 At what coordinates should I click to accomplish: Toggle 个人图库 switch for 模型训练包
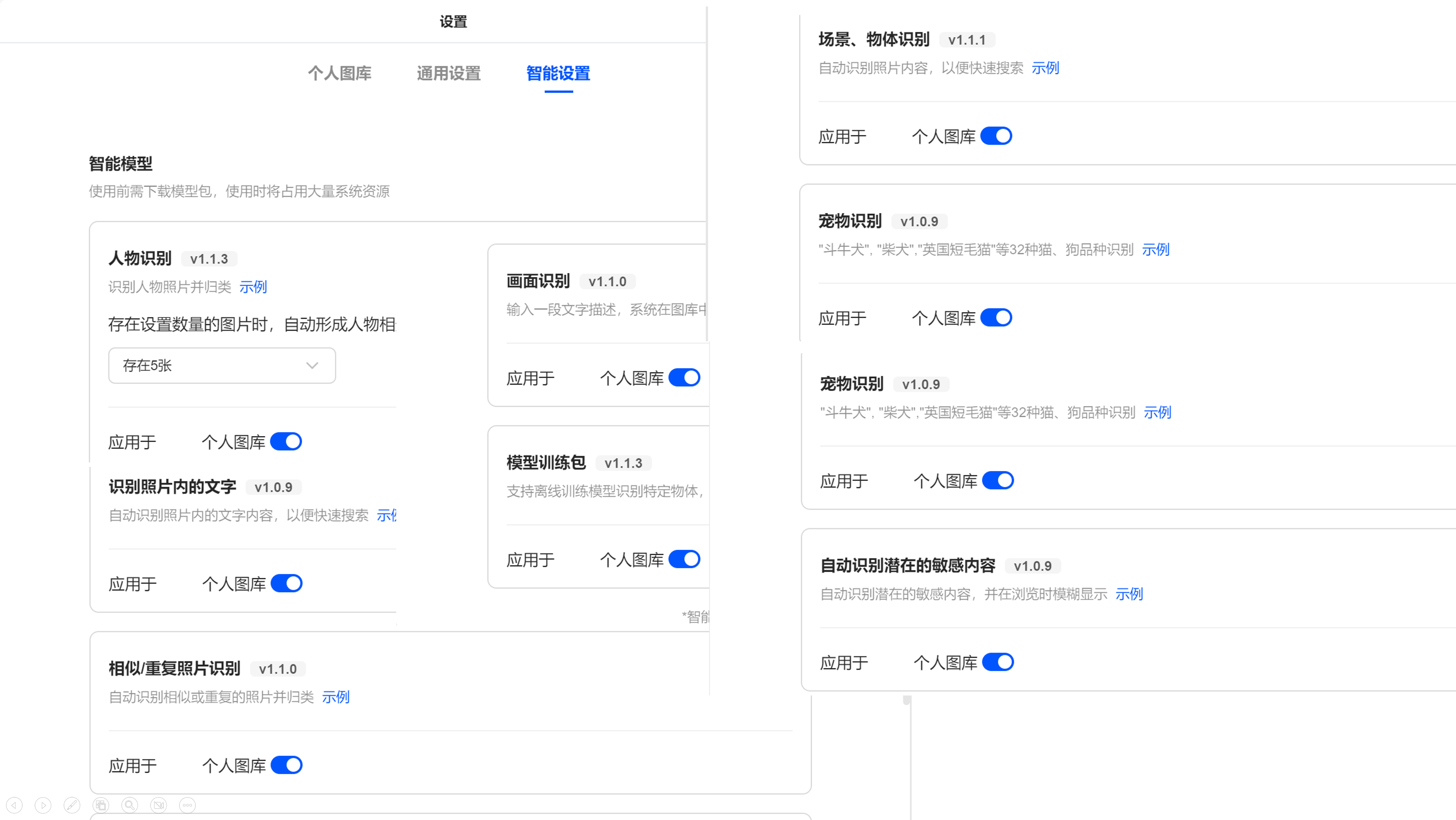(685, 560)
